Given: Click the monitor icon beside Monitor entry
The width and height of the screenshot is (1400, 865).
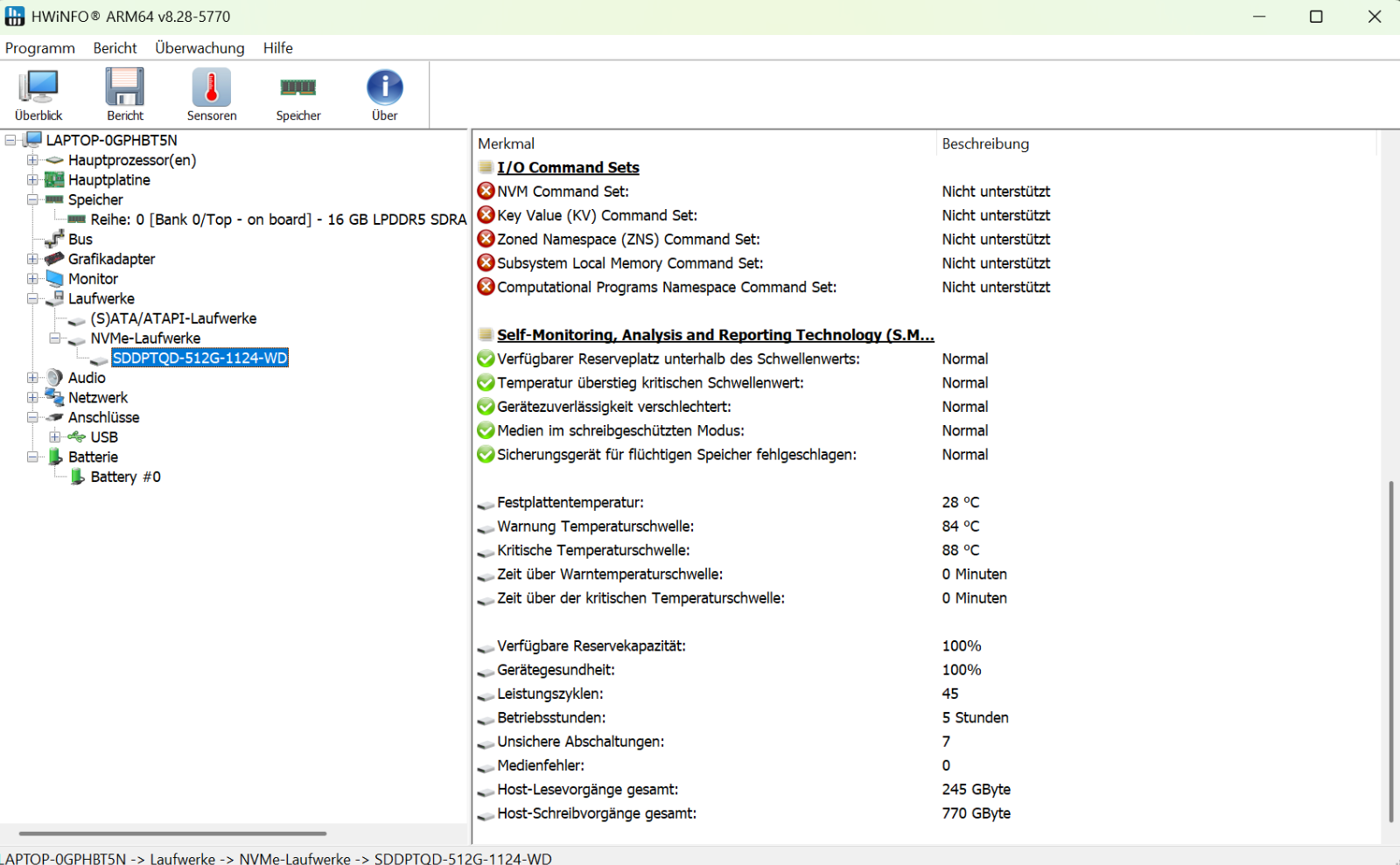Looking at the screenshot, I should [x=54, y=279].
